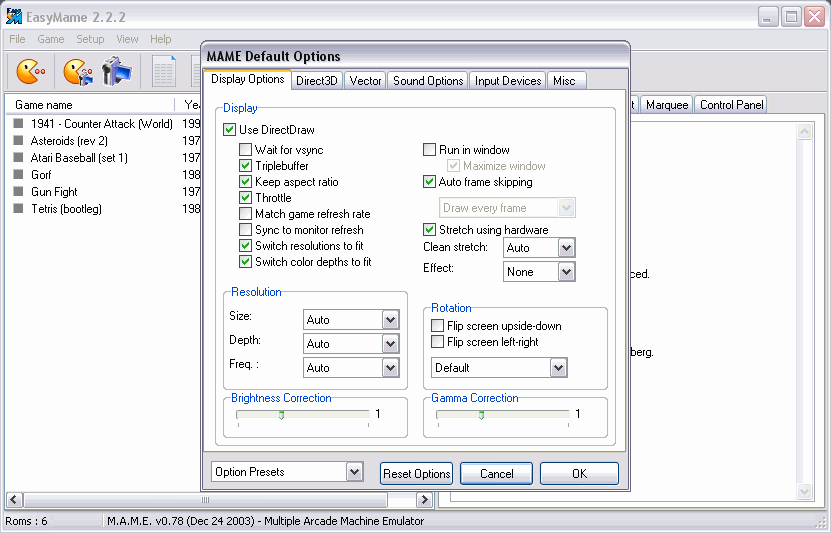Toggle the Throttle checkbox
Screen dimensions: 831x533
point(245,198)
